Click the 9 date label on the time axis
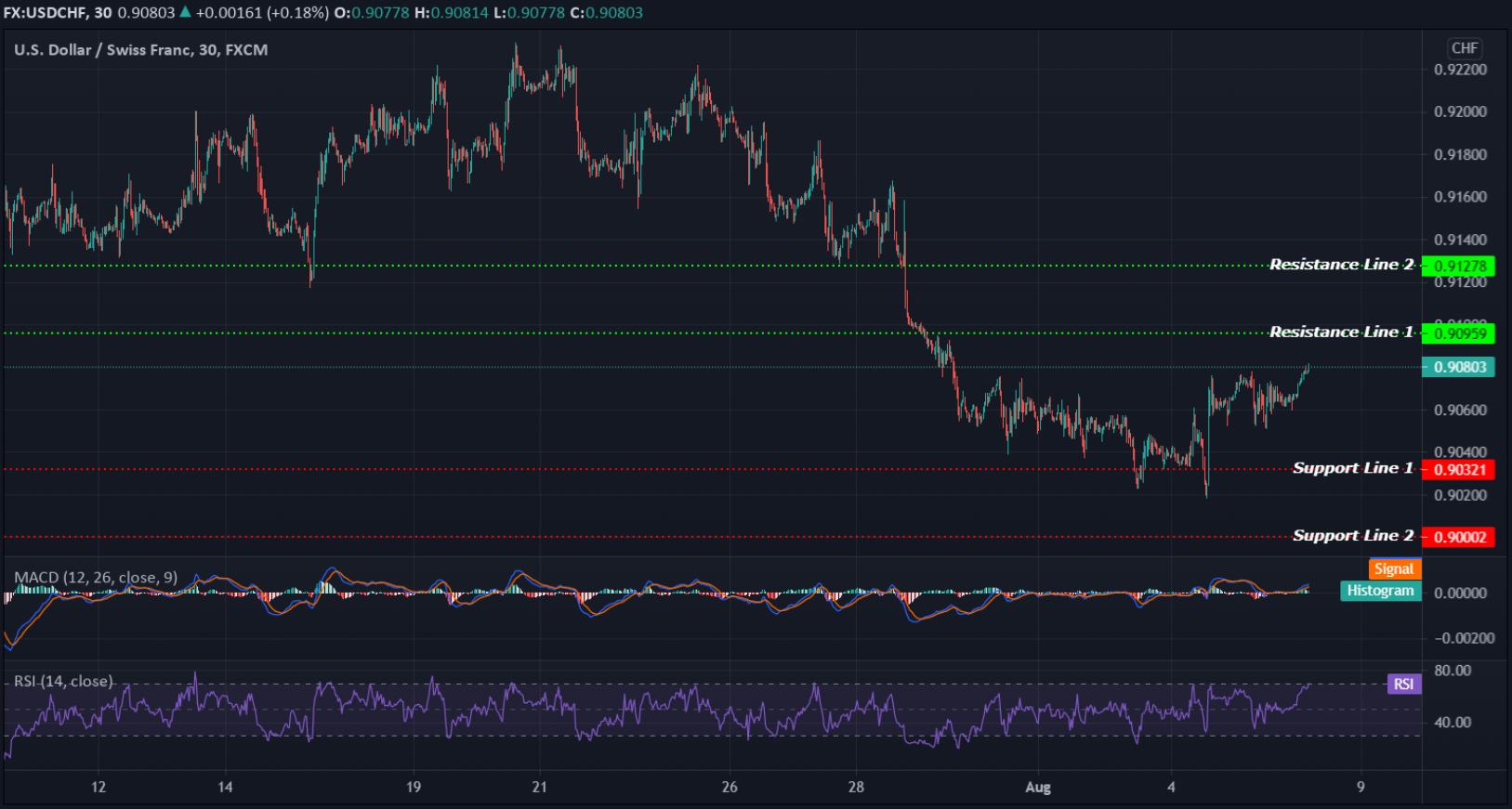Screen dimensions: 1512x809 tap(1361, 788)
